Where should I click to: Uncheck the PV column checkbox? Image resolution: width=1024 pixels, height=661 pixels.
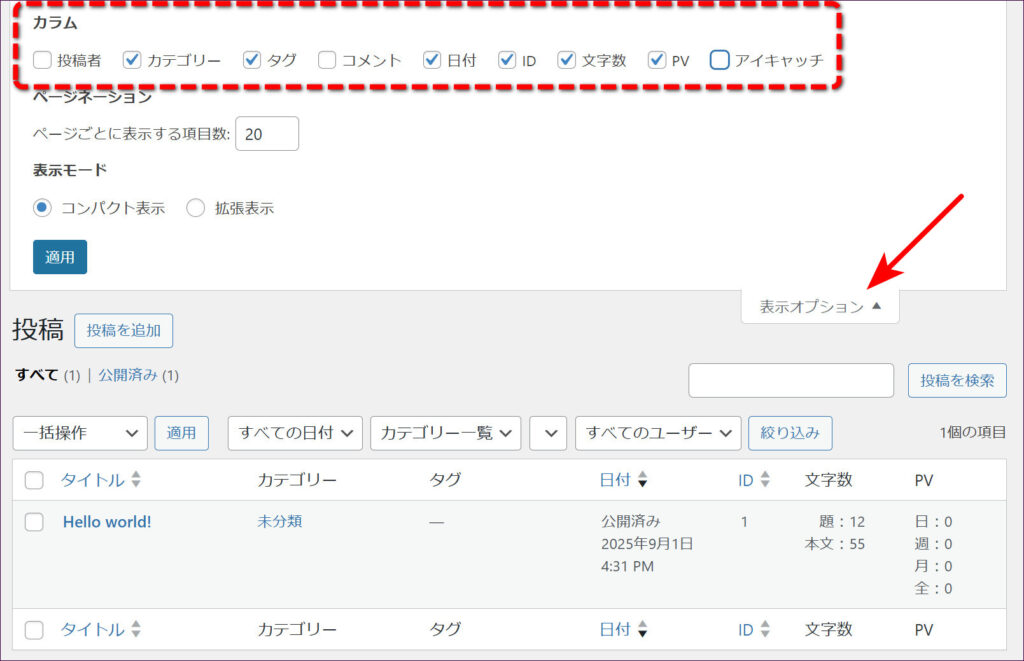657,60
